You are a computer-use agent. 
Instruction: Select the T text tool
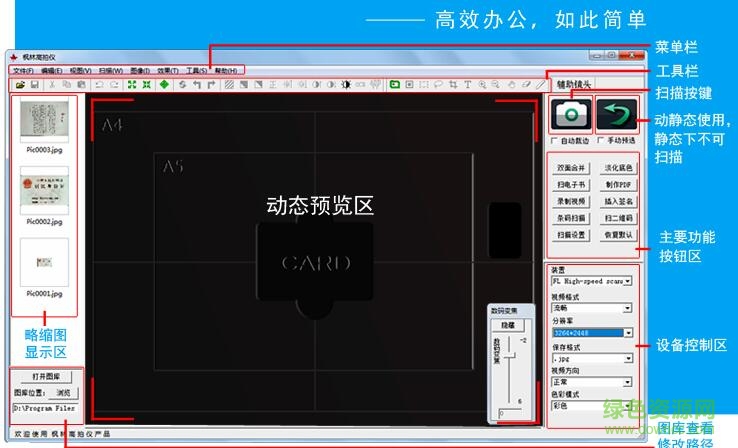(x=467, y=85)
